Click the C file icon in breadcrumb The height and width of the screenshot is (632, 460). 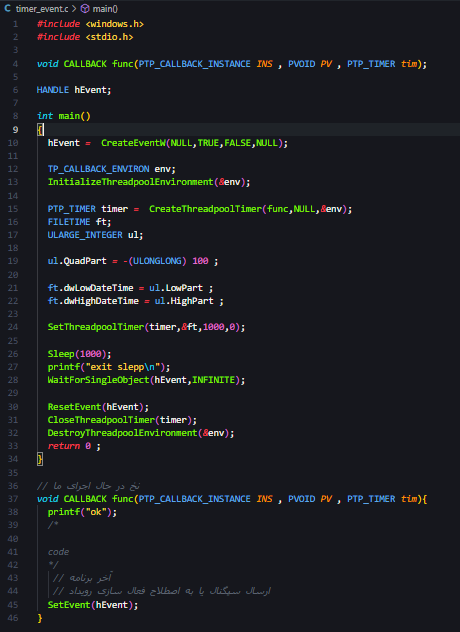click(x=7, y=8)
